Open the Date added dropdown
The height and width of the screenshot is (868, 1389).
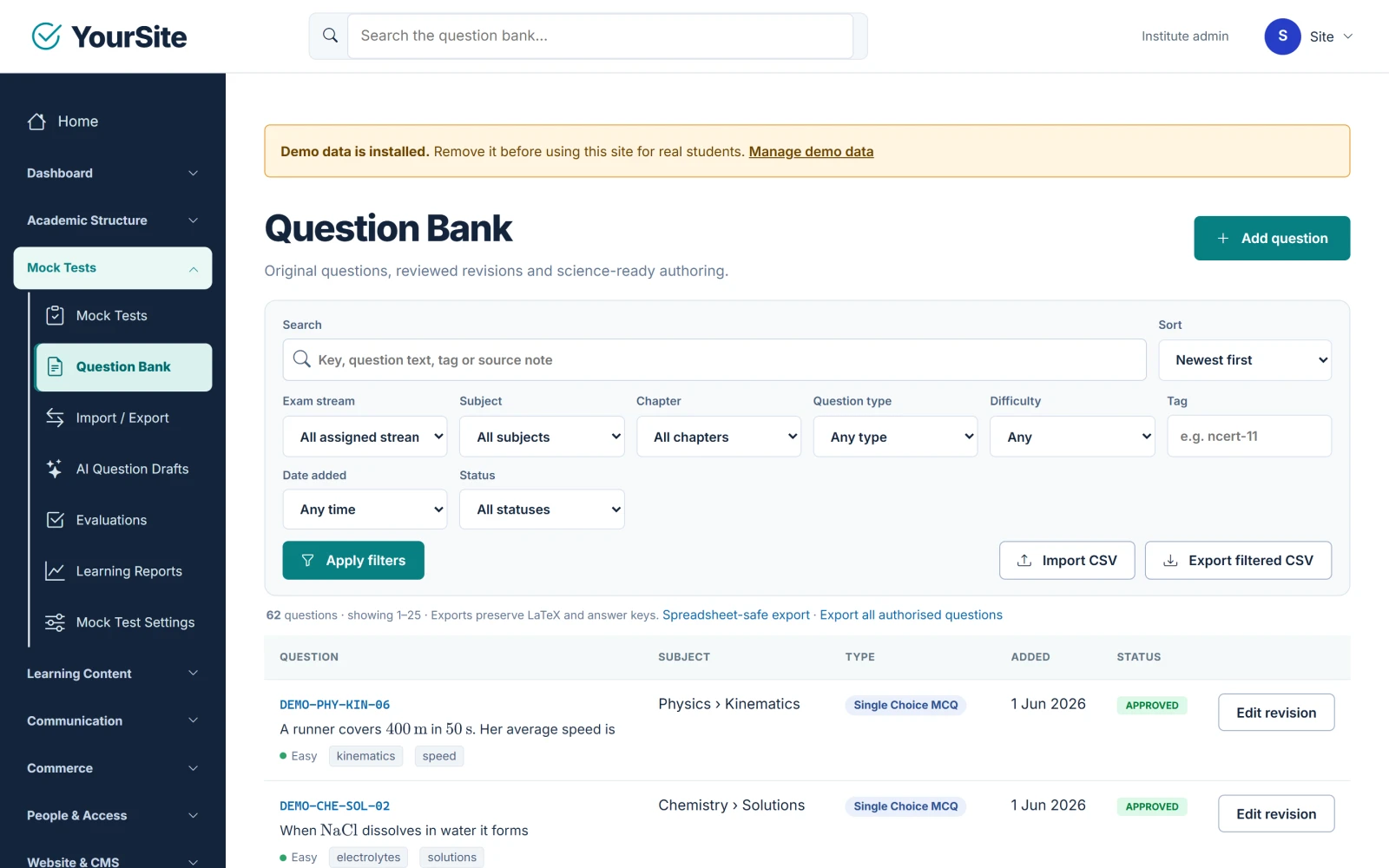point(365,510)
